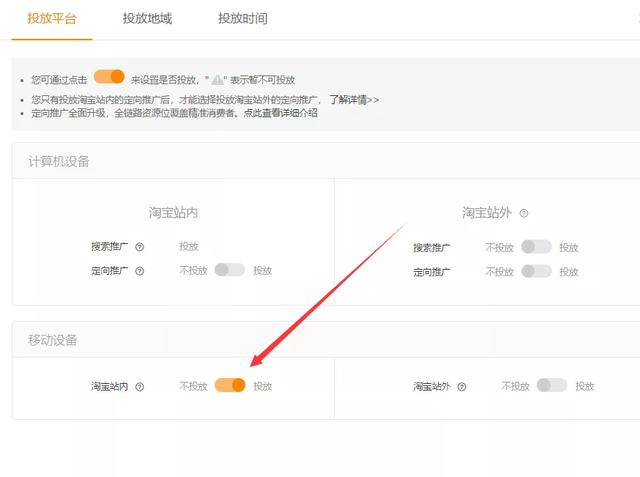The height and width of the screenshot is (477, 640).
Task: Click the orange sample toggle in the instructions
Action: click(109, 77)
